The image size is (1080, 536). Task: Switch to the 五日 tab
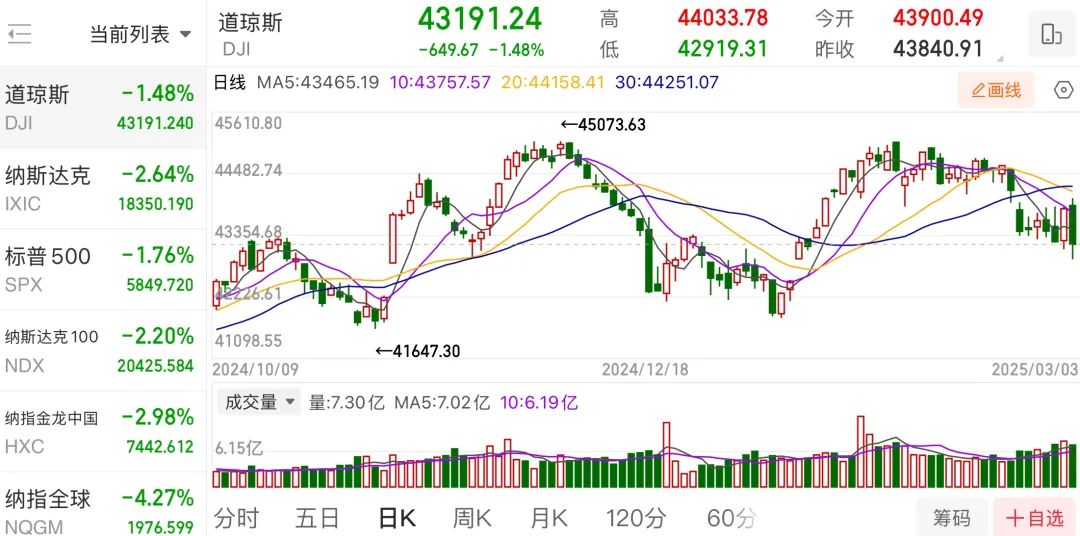pos(317,518)
